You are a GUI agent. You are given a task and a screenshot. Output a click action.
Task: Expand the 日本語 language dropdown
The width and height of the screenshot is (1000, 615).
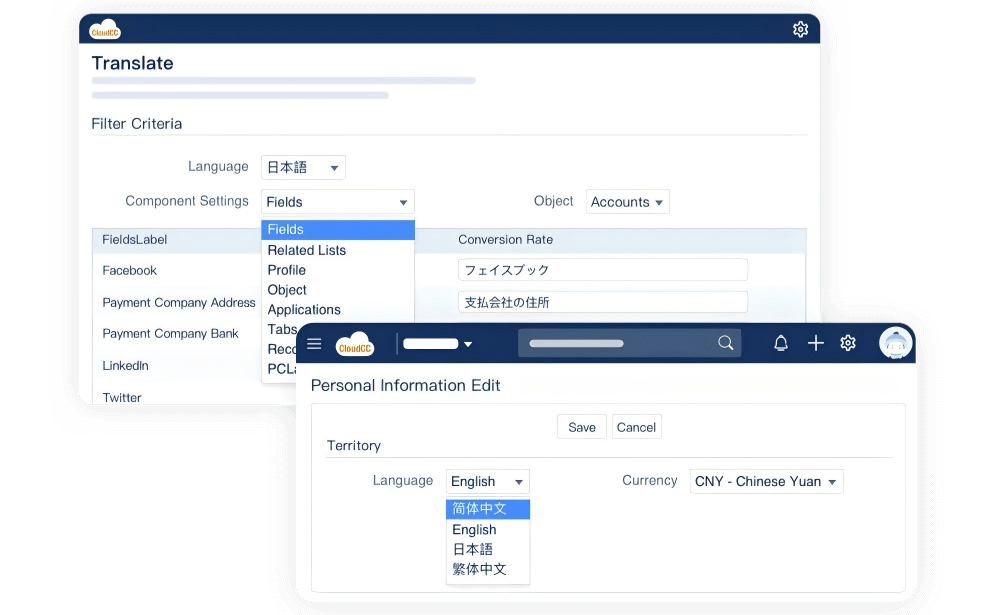click(303, 168)
